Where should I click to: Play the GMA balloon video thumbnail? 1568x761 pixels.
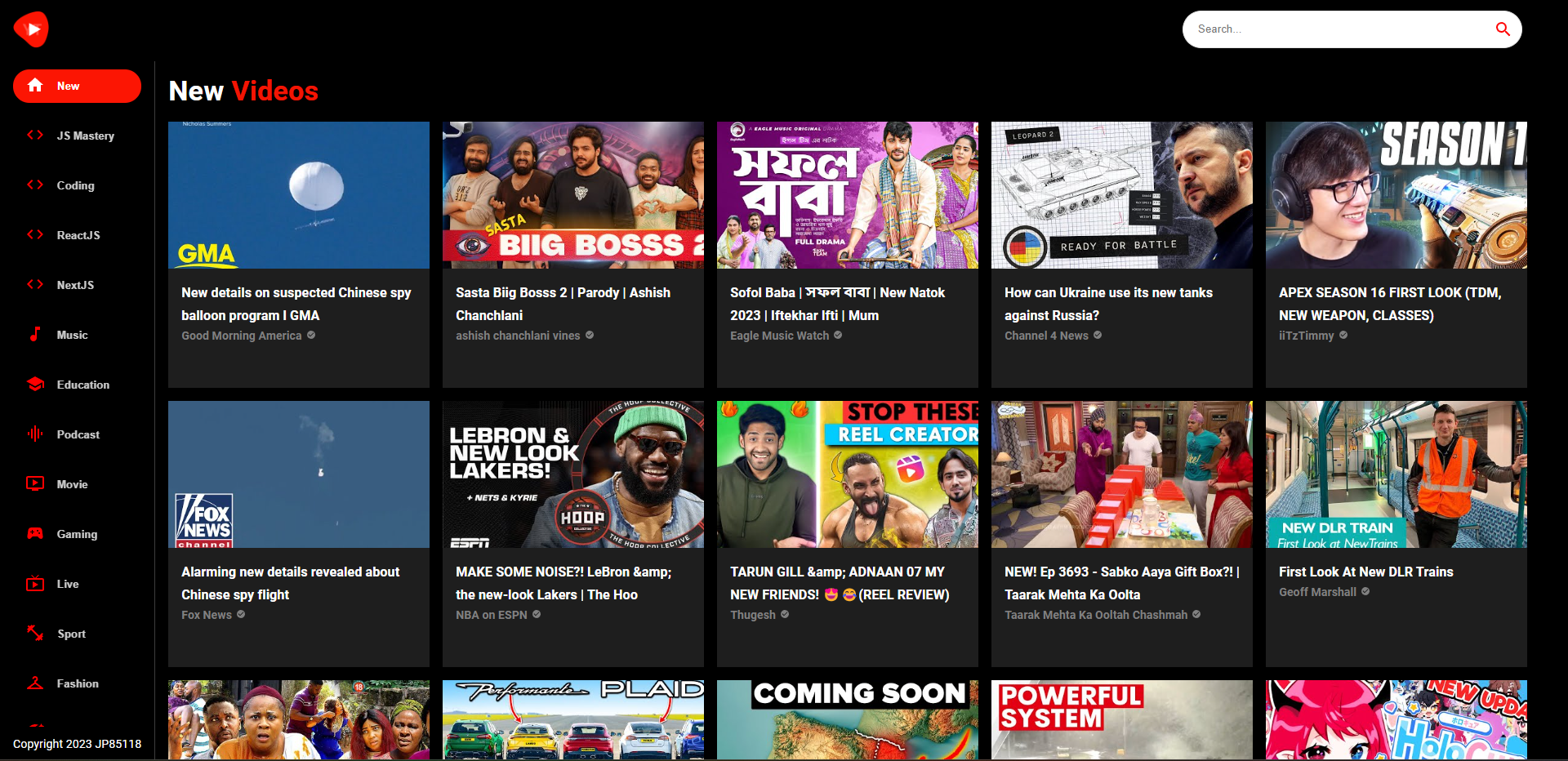[299, 195]
